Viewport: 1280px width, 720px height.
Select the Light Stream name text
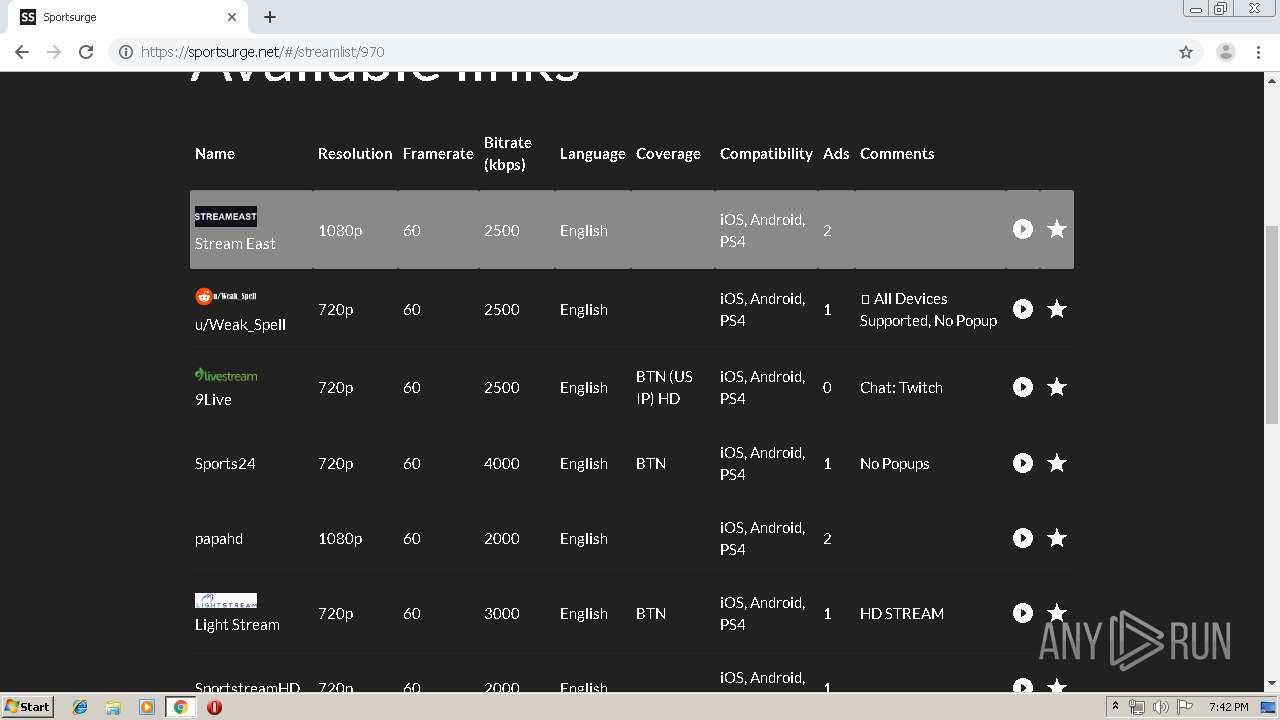[x=237, y=624]
